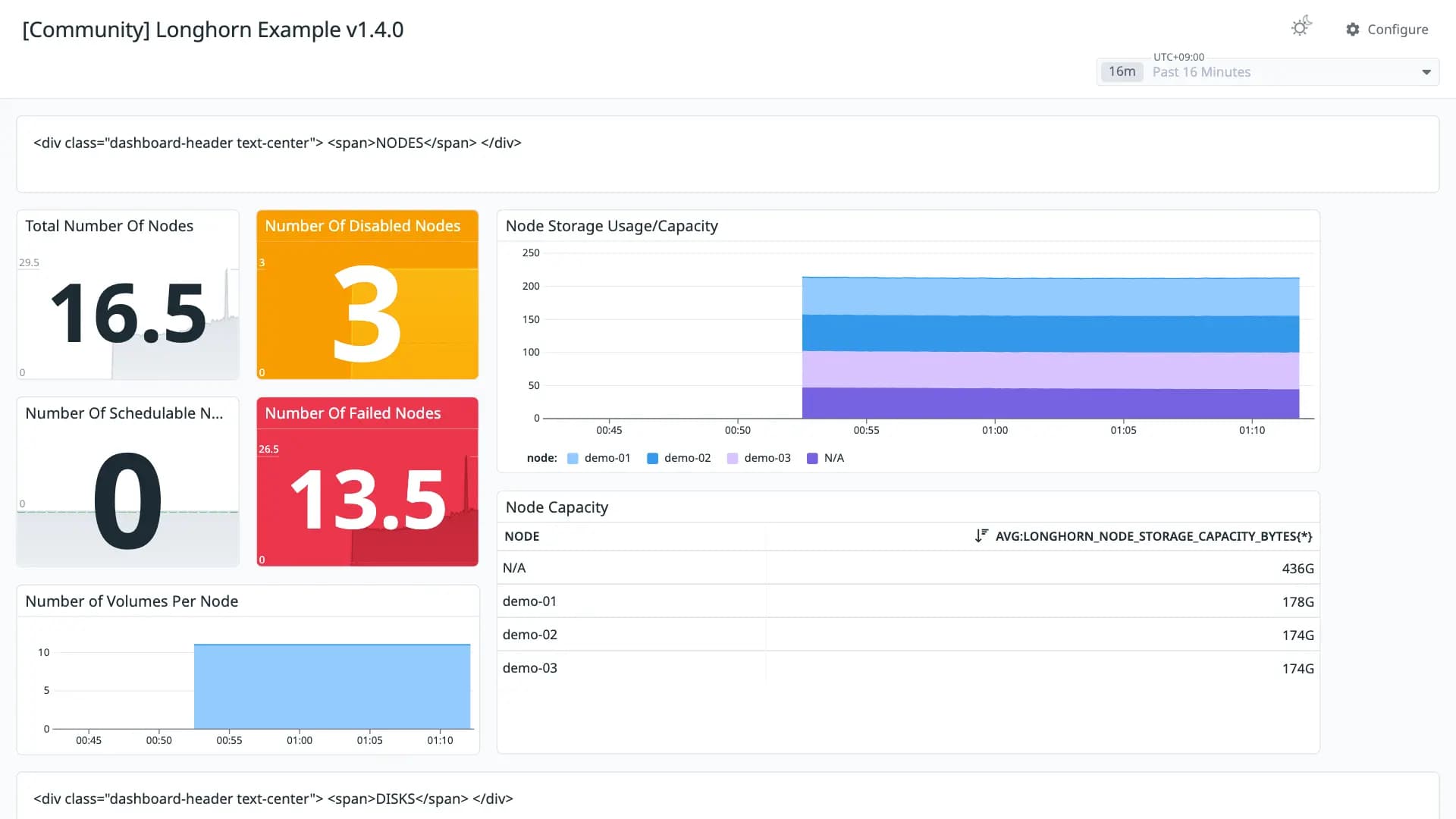Select the N/A label in the chart legend

coord(834,458)
